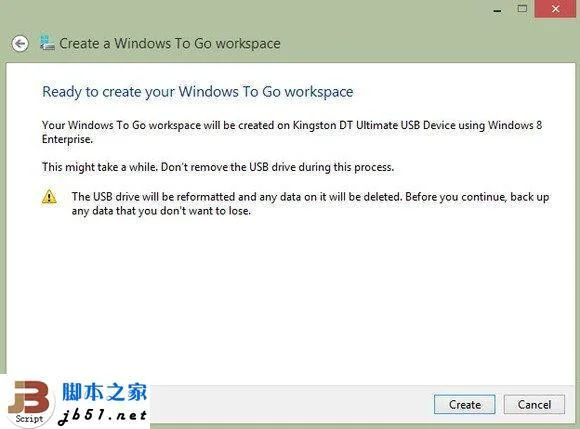
Task: Click the word 'Enterprise.' in the description
Action: click(x=67, y=139)
